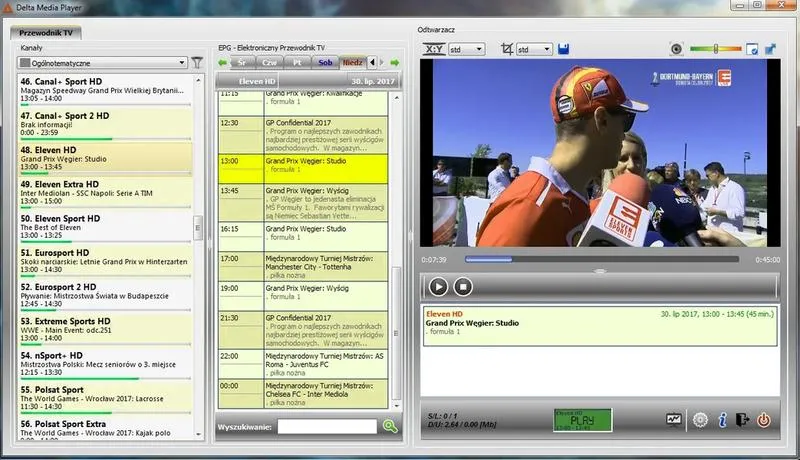The image size is (800, 460).
Task: Click the channel list scrollbar handle
Action: (198, 228)
